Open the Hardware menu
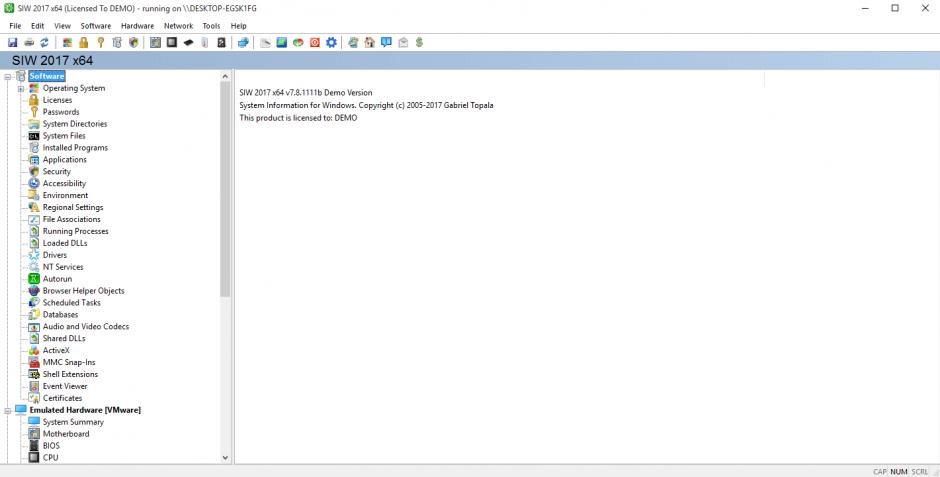 (137, 26)
